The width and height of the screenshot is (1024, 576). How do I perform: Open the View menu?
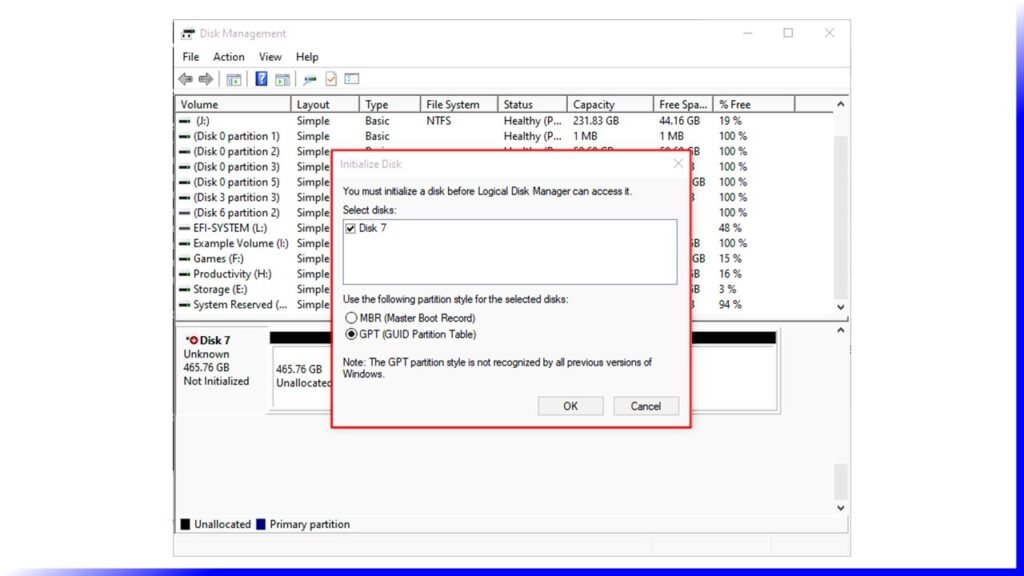(270, 57)
